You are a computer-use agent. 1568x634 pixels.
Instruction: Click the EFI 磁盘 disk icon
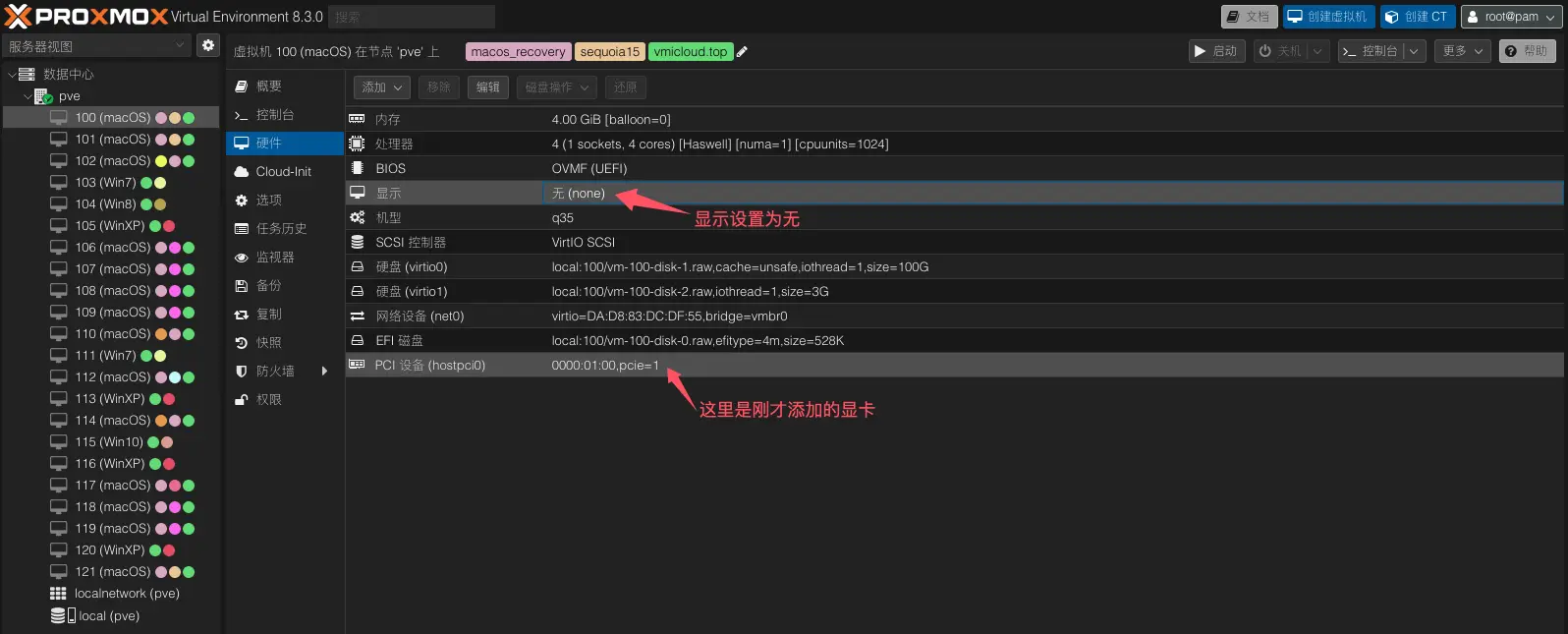357,340
